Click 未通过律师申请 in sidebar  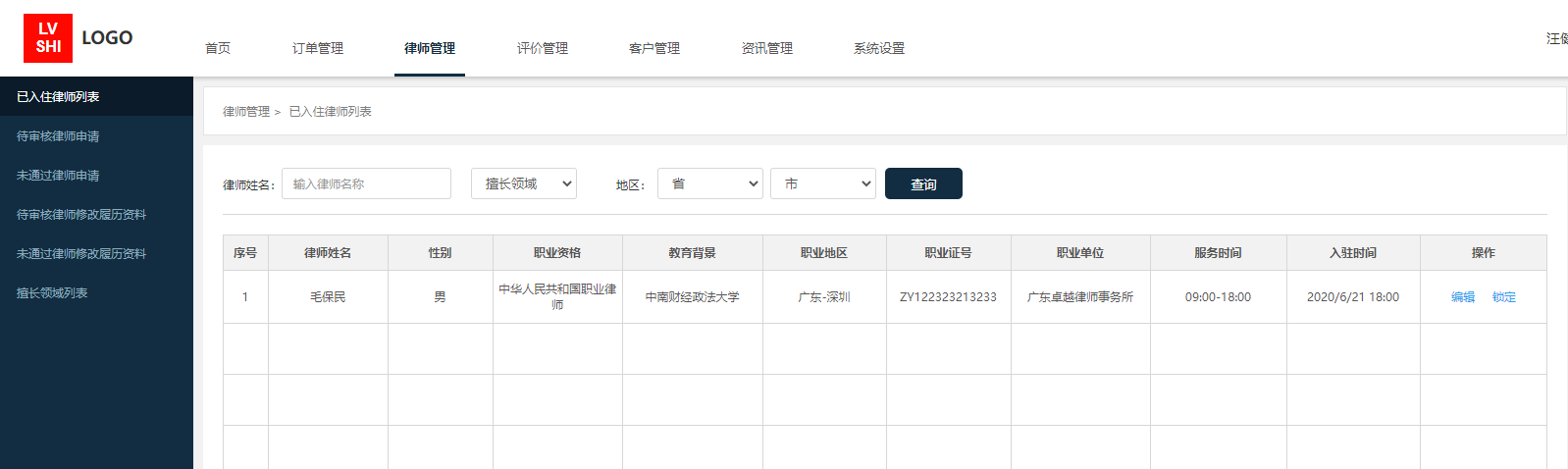59,176
